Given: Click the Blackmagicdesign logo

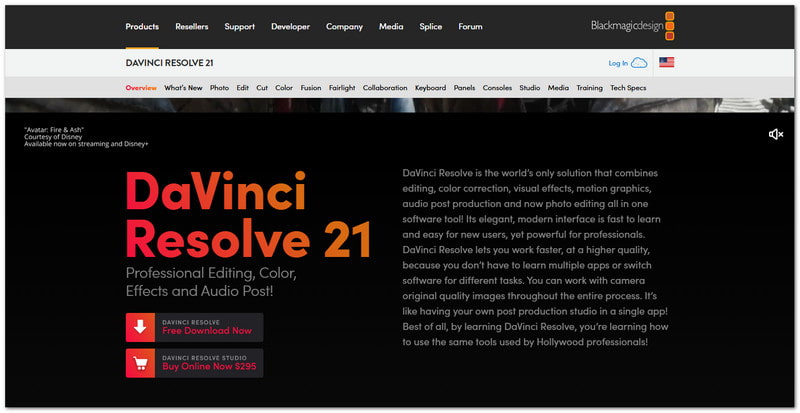Looking at the screenshot, I should click(x=633, y=26).
